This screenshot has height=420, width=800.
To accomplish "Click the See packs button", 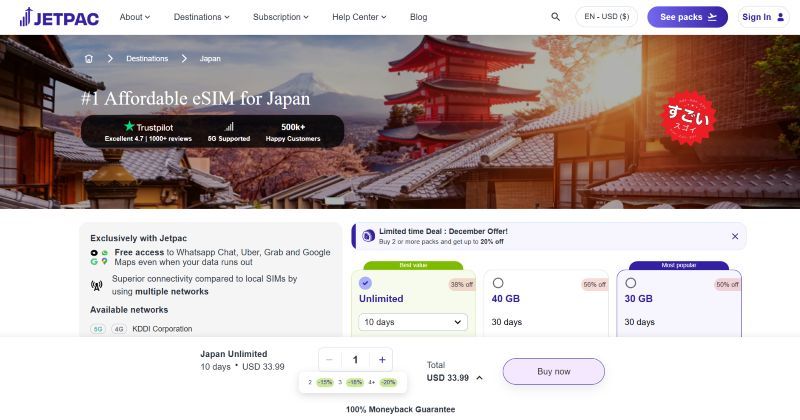I will 687,17.
